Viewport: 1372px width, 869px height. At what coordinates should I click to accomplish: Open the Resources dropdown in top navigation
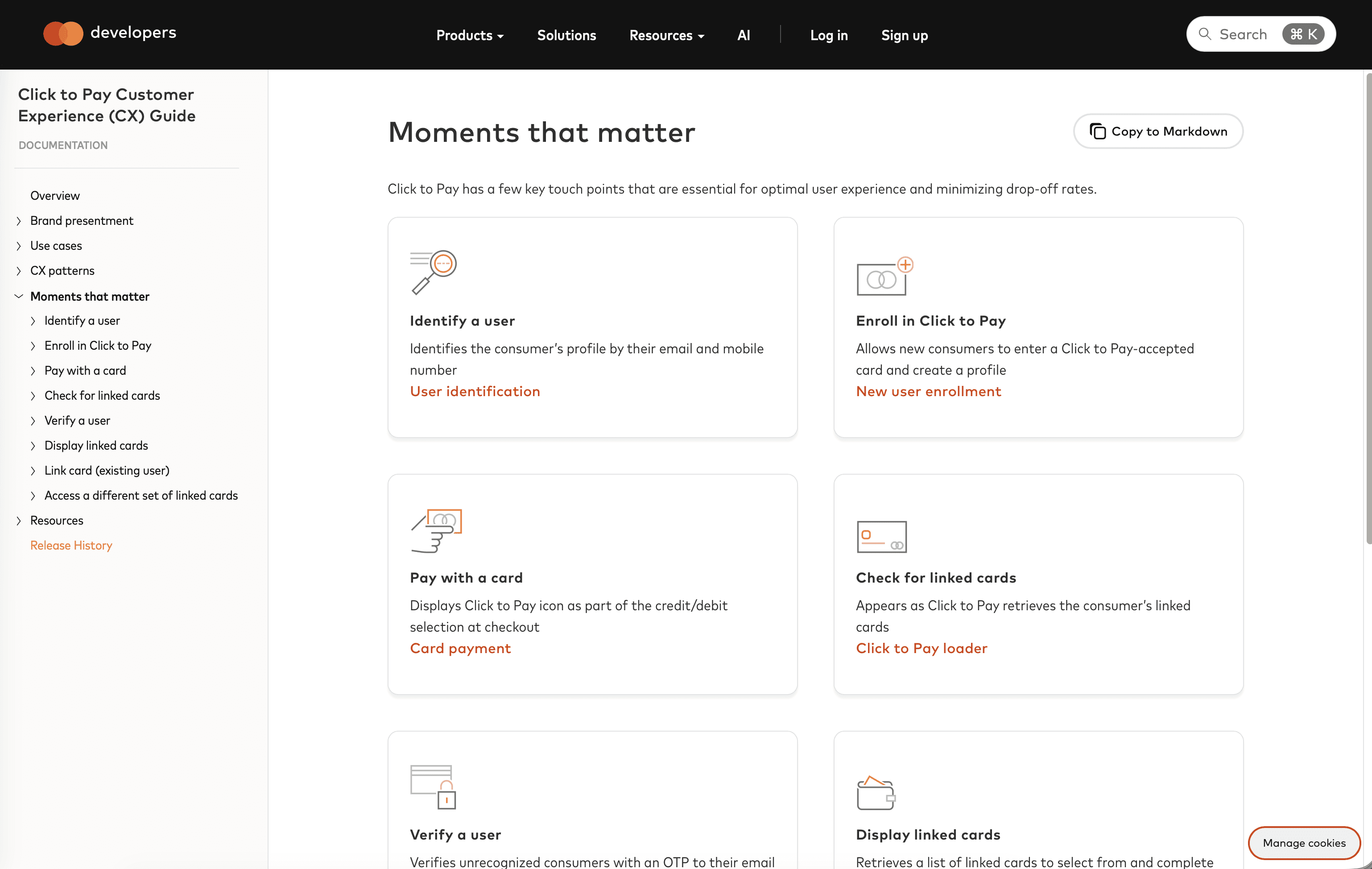point(666,35)
